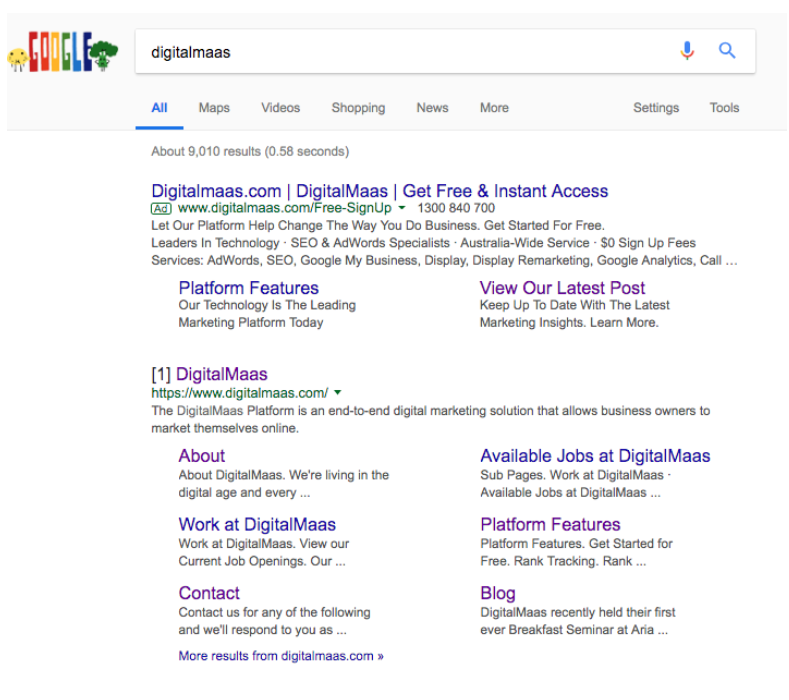This screenshot has width=789, height=700.
Task: Click Services: AdWords, SEO line in ad
Action: coord(444,261)
